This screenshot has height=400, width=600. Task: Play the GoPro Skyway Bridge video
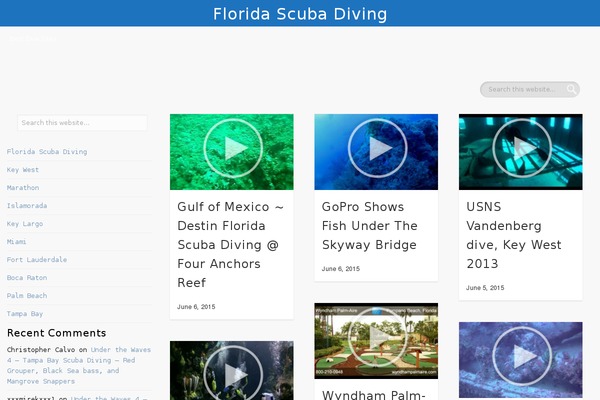(377, 148)
